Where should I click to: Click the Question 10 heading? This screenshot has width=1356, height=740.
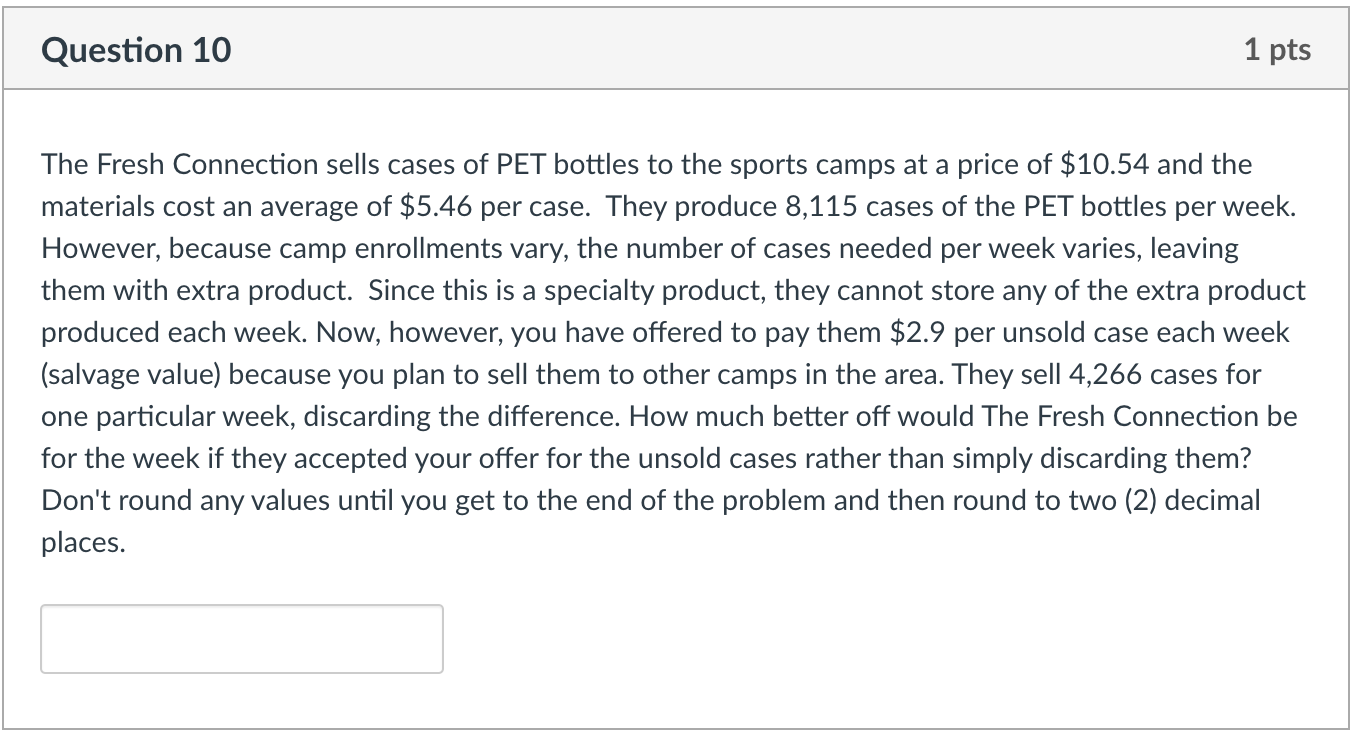point(136,49)
